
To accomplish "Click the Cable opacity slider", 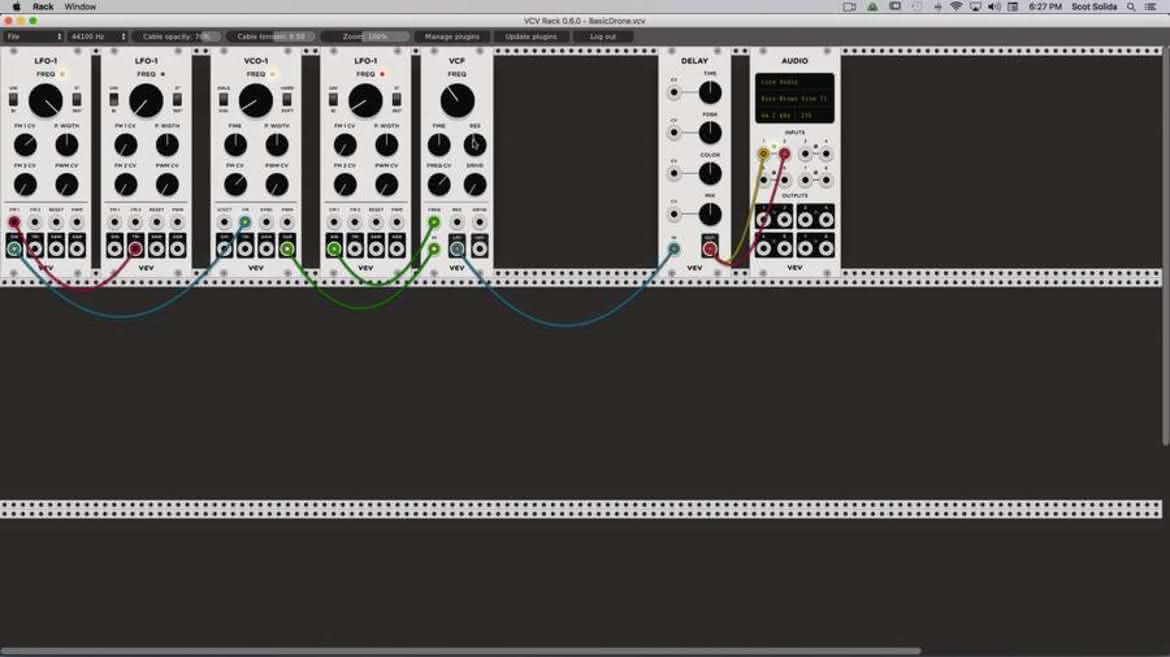I will 177,37.
